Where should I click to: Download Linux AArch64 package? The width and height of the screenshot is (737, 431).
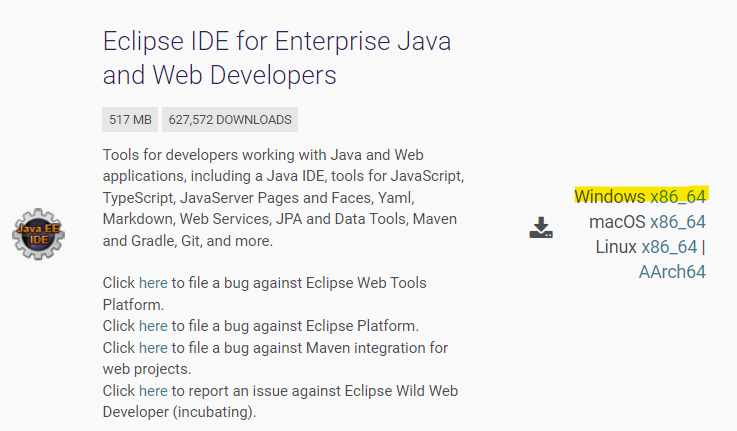(672, 272)
